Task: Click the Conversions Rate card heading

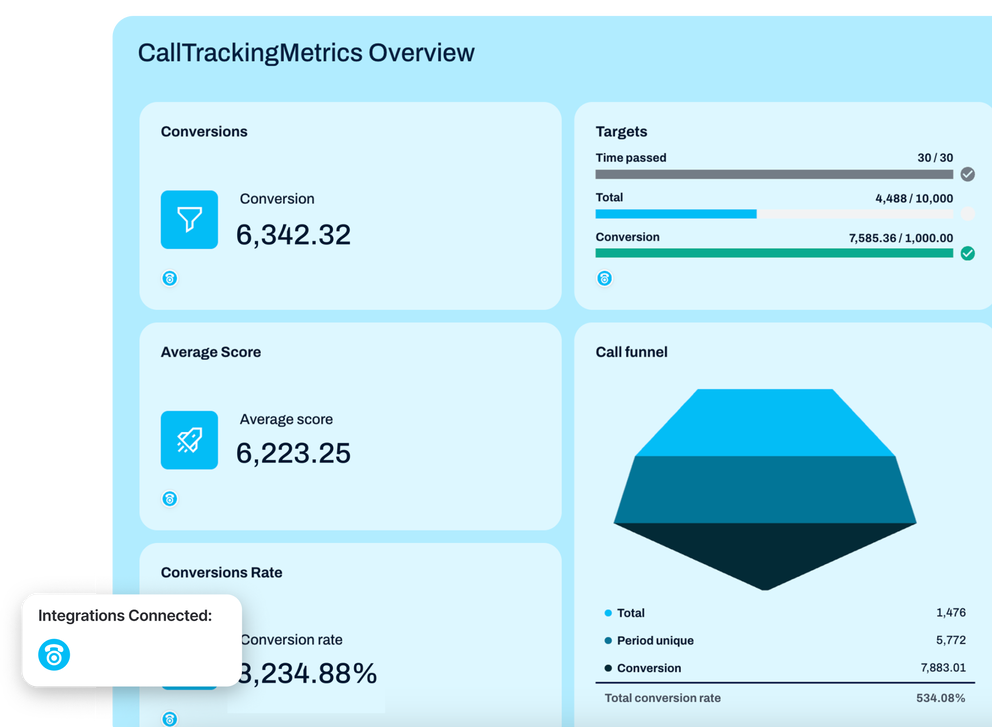Action: tap(221, 573)
